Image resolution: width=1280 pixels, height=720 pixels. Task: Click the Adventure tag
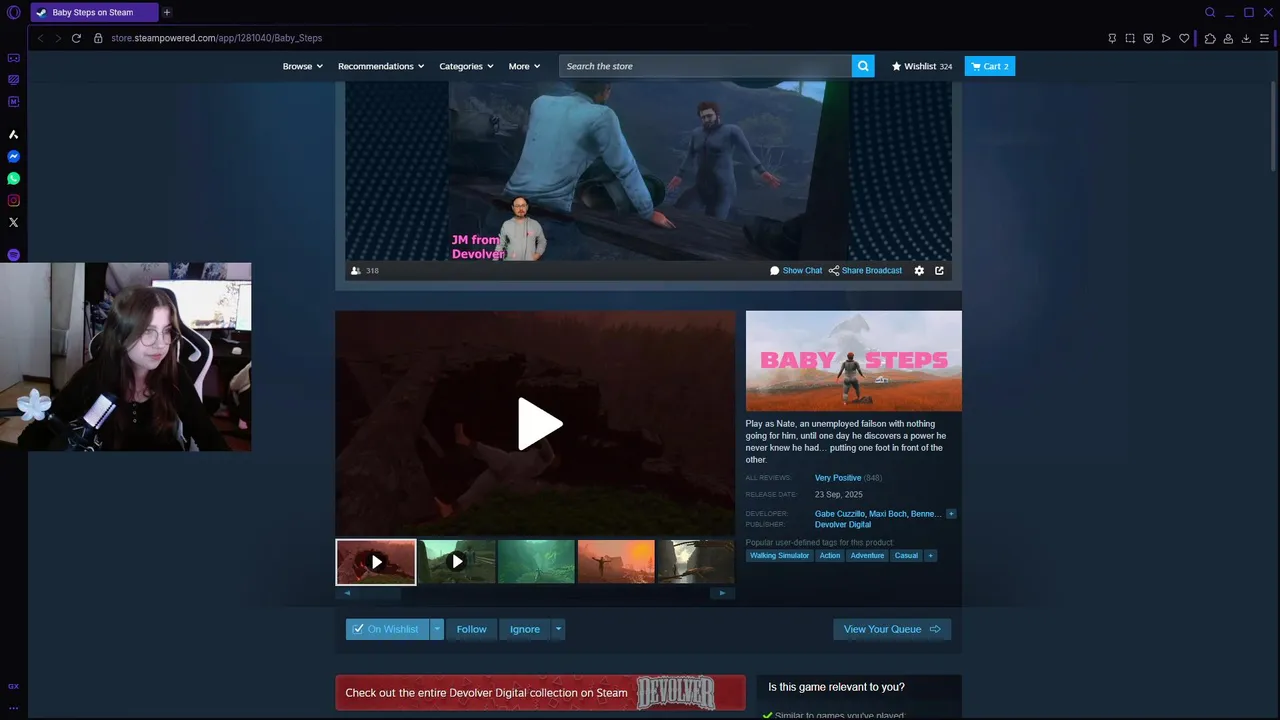(867, 555)
